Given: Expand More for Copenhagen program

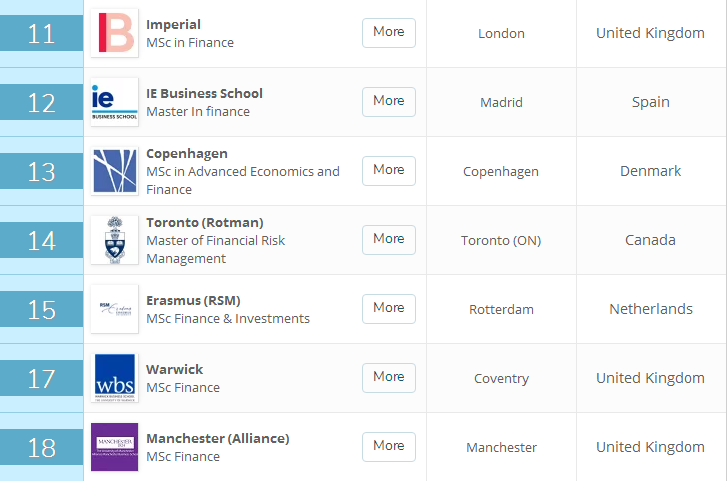Looking at the screenshot, I should (x=388, y=170).
